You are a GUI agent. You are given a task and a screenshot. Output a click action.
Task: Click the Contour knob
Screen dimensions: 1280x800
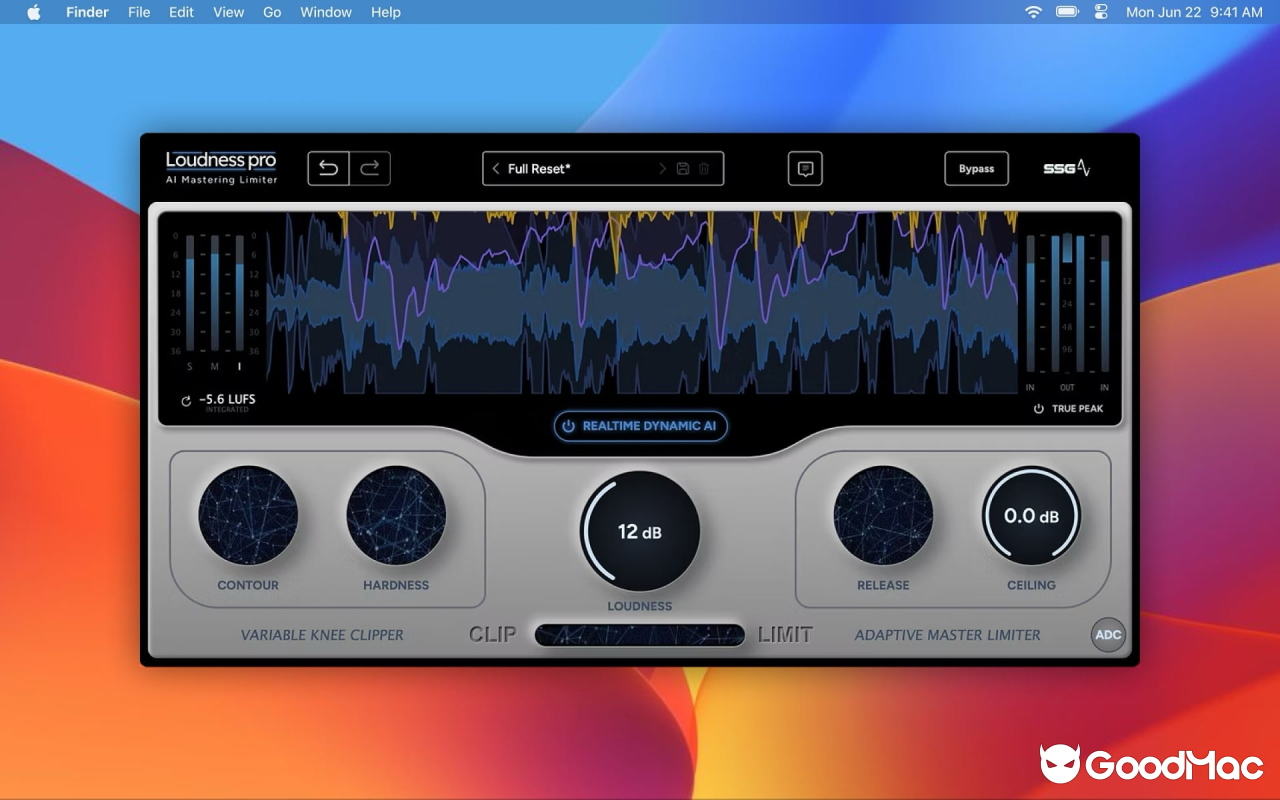click(248, 515)
